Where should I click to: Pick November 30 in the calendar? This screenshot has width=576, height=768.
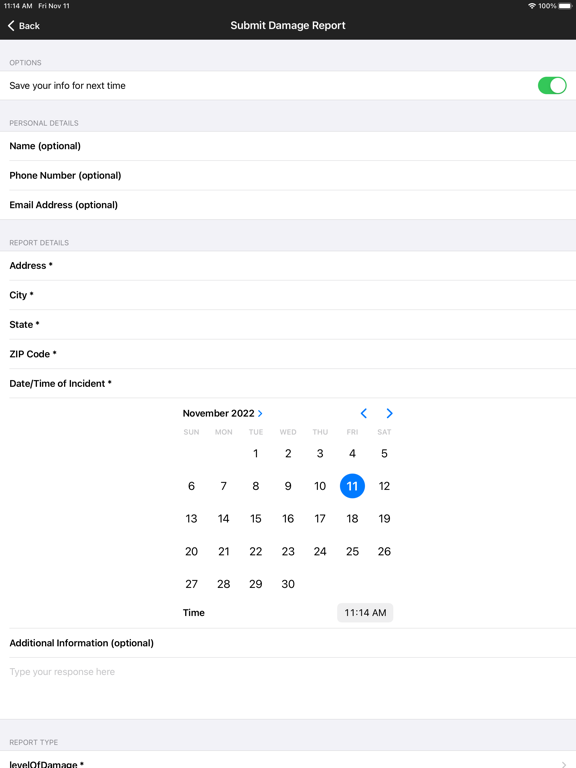click(288, 584)
